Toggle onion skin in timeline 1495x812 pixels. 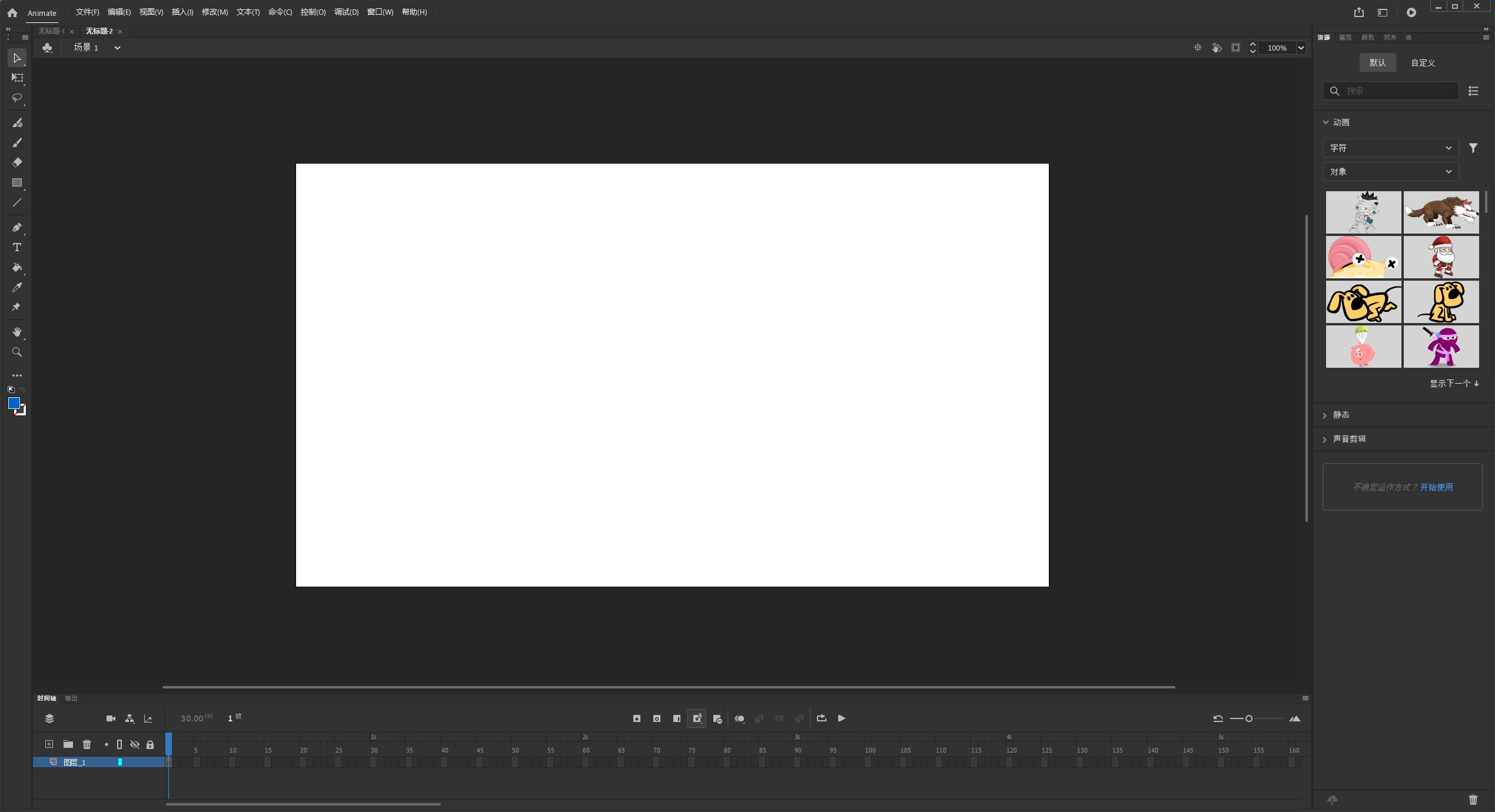pos(739,718)
